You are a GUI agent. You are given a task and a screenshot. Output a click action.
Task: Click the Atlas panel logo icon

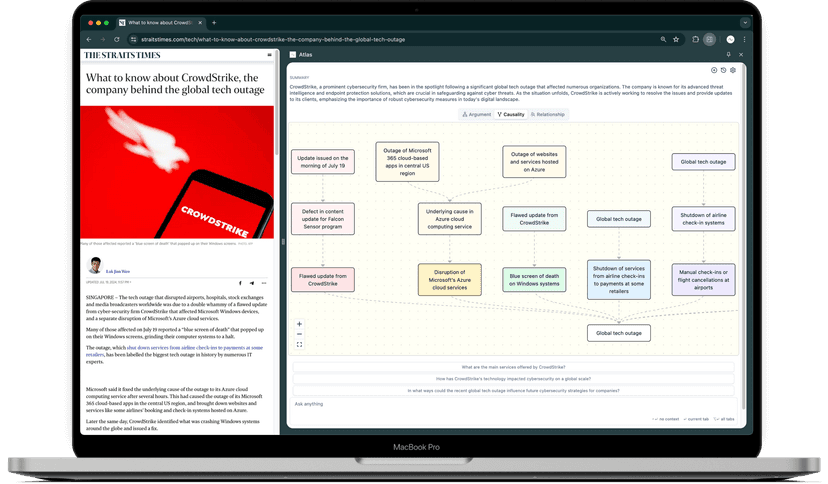coord(293,54)
